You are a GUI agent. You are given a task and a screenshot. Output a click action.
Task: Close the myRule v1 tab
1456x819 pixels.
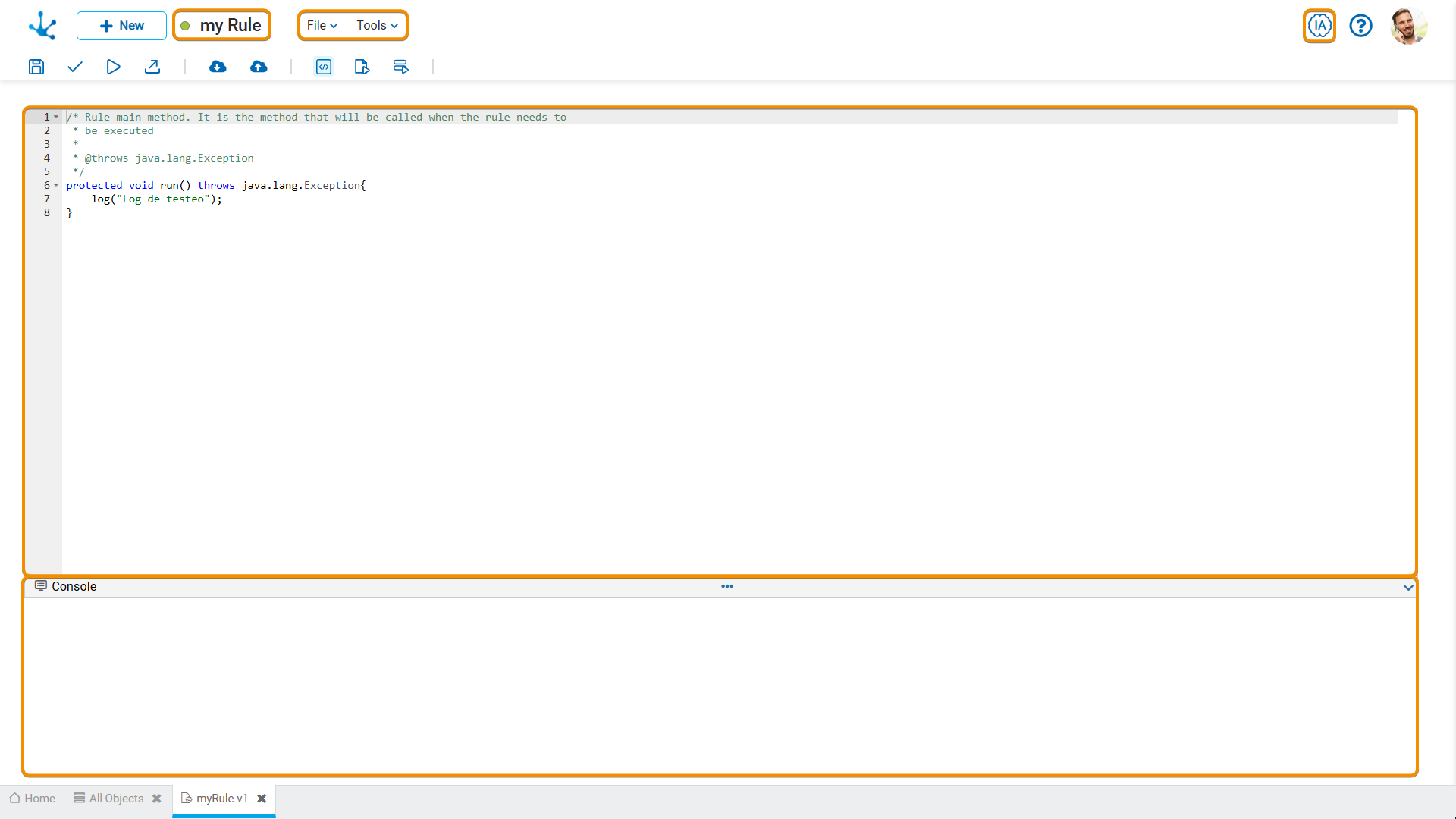tap(262, 799)
